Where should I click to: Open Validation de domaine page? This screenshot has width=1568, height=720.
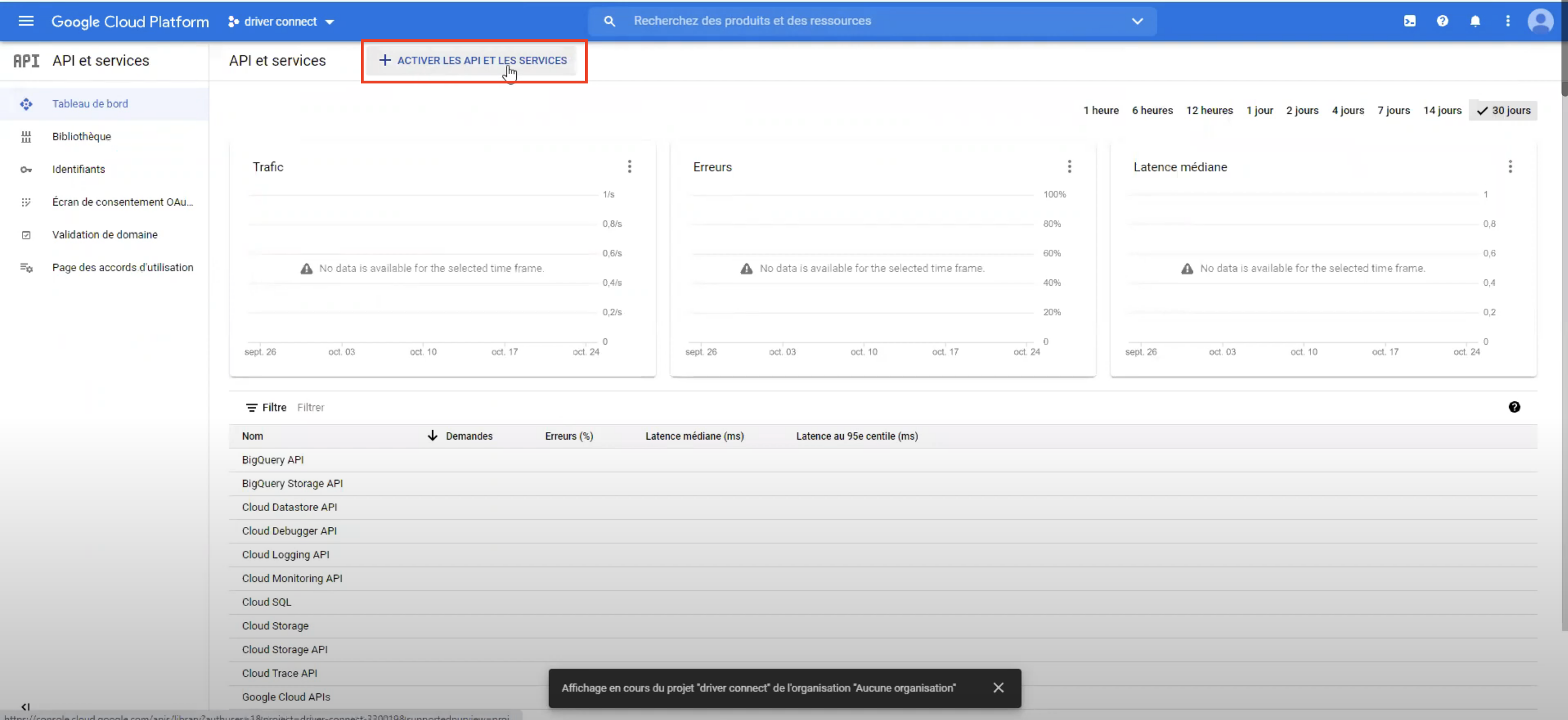coord(105,235)
